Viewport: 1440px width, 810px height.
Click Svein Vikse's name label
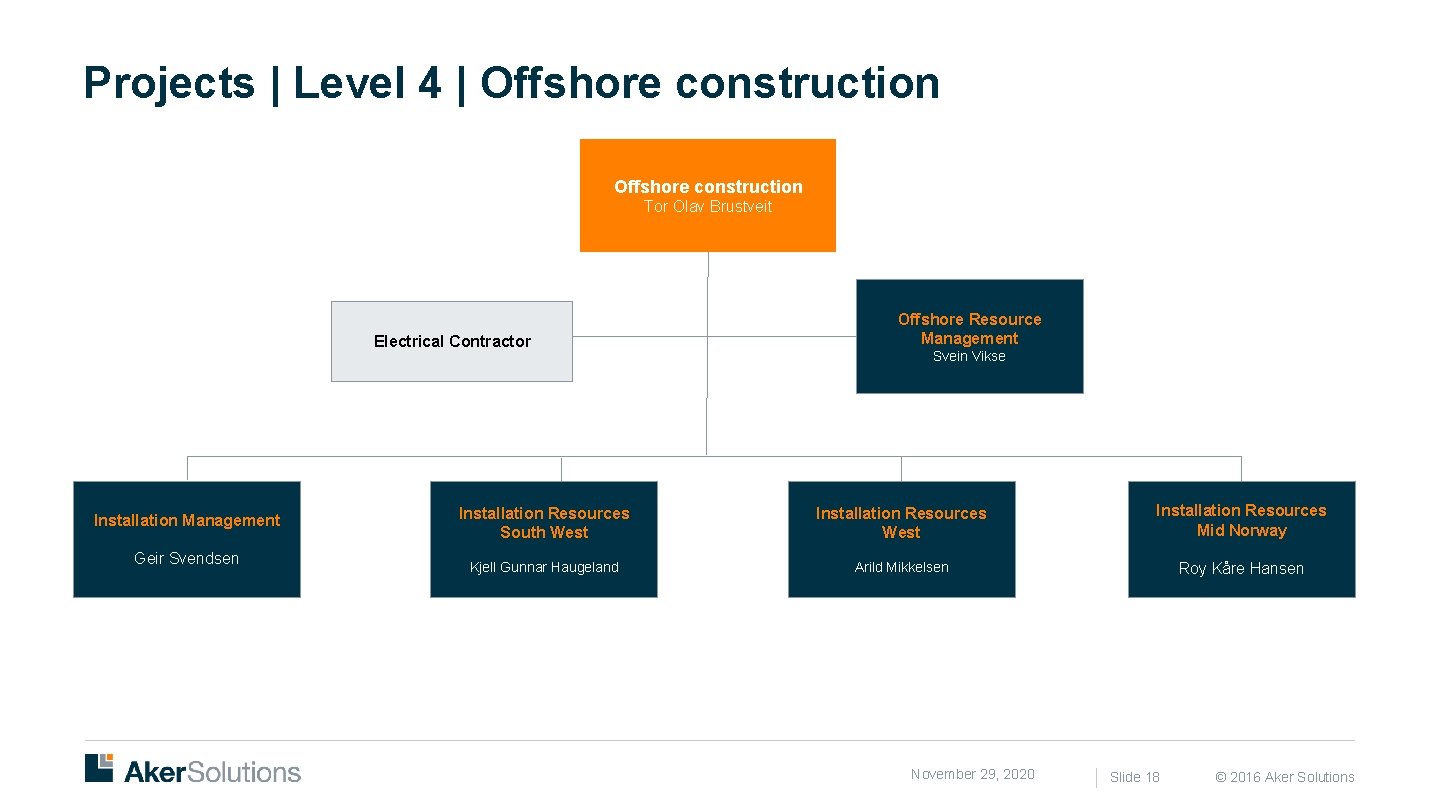pos(969,356)
